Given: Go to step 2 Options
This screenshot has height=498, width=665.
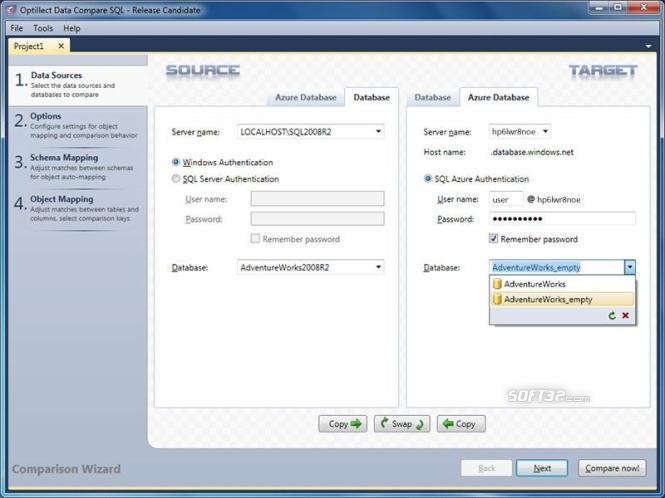Looking at the screenshot, I should [78, 125].
